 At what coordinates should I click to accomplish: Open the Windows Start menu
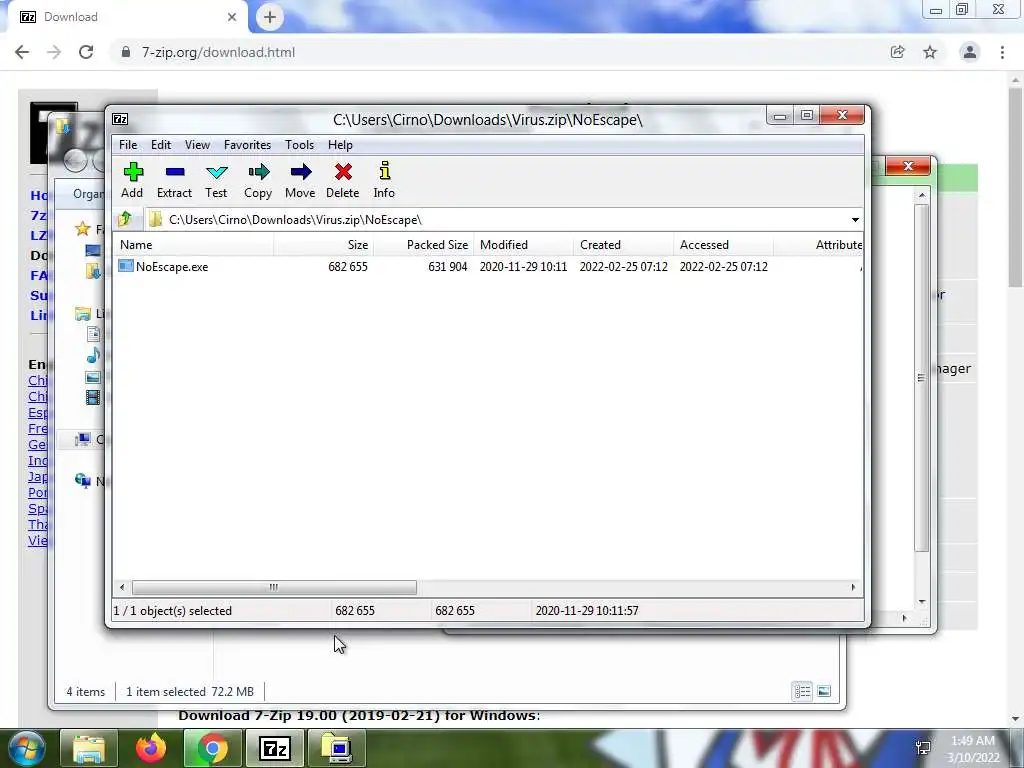(27, 748)
